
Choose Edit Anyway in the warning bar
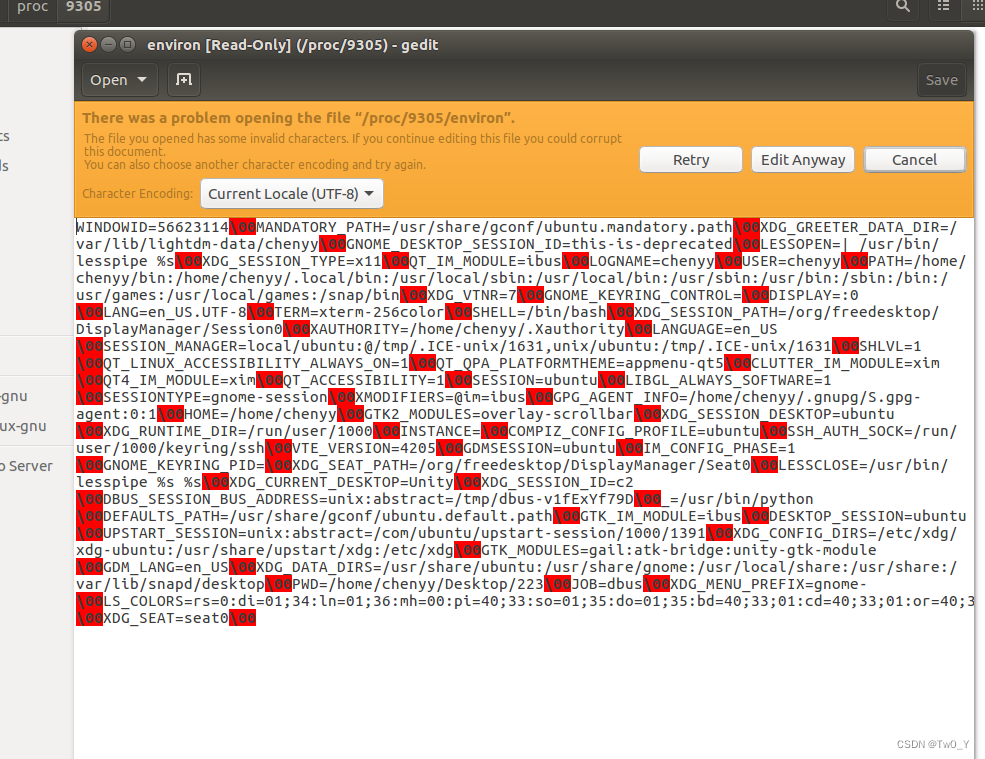(803, 160)
